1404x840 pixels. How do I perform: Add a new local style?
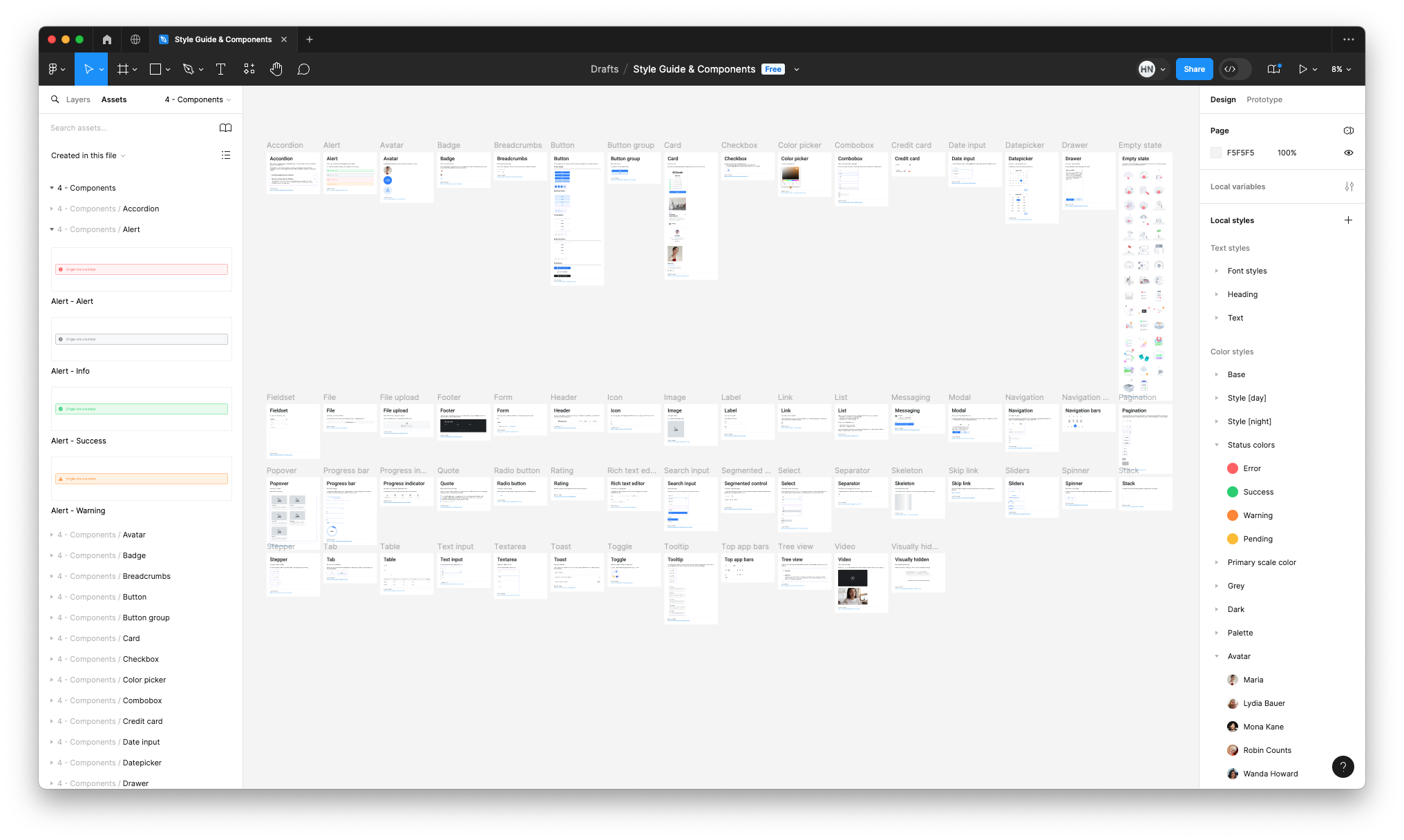(1348, 220)
